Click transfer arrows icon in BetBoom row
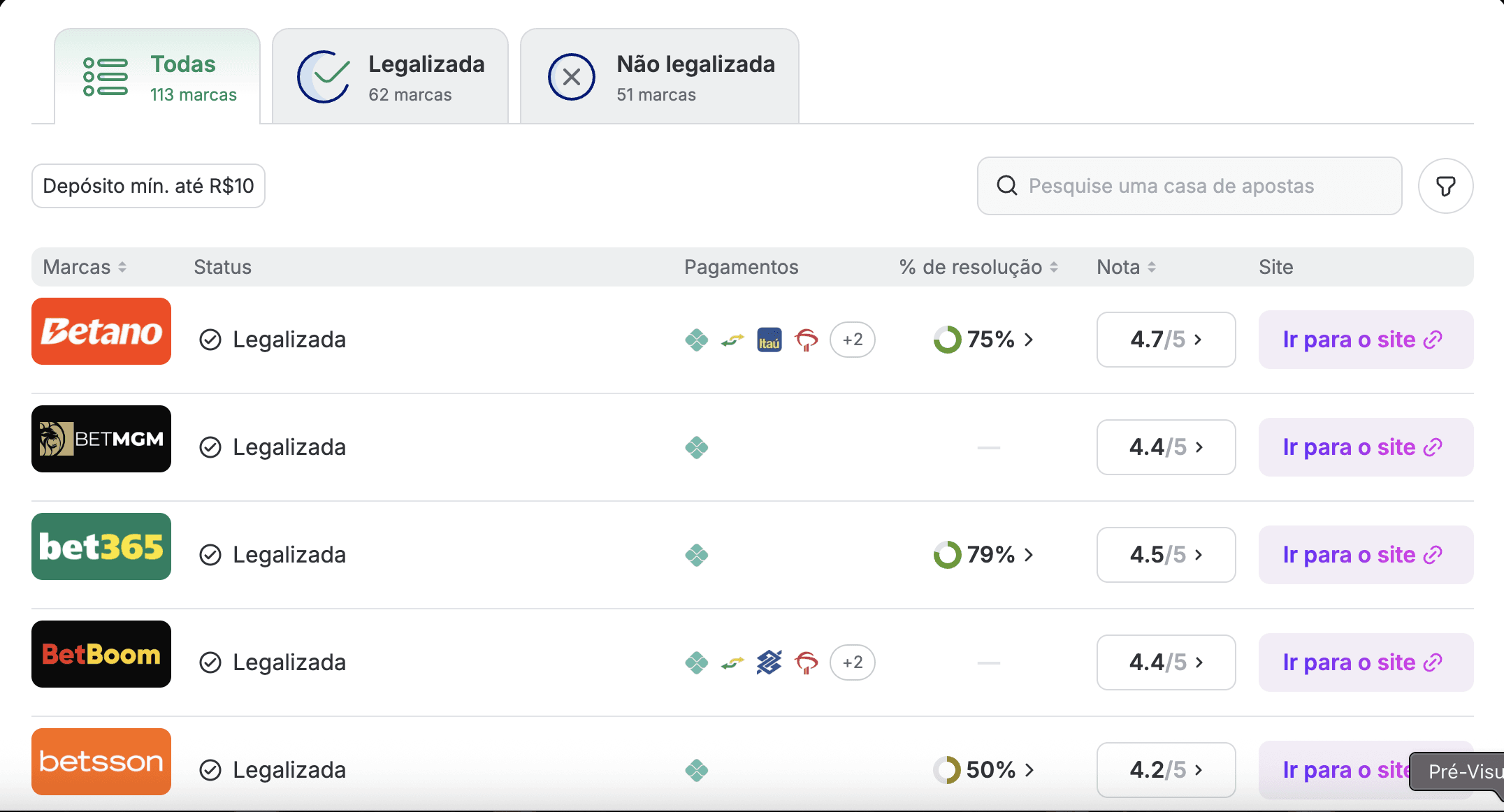This screenshot has width=1504, height=812. click(x=733, y=662)
